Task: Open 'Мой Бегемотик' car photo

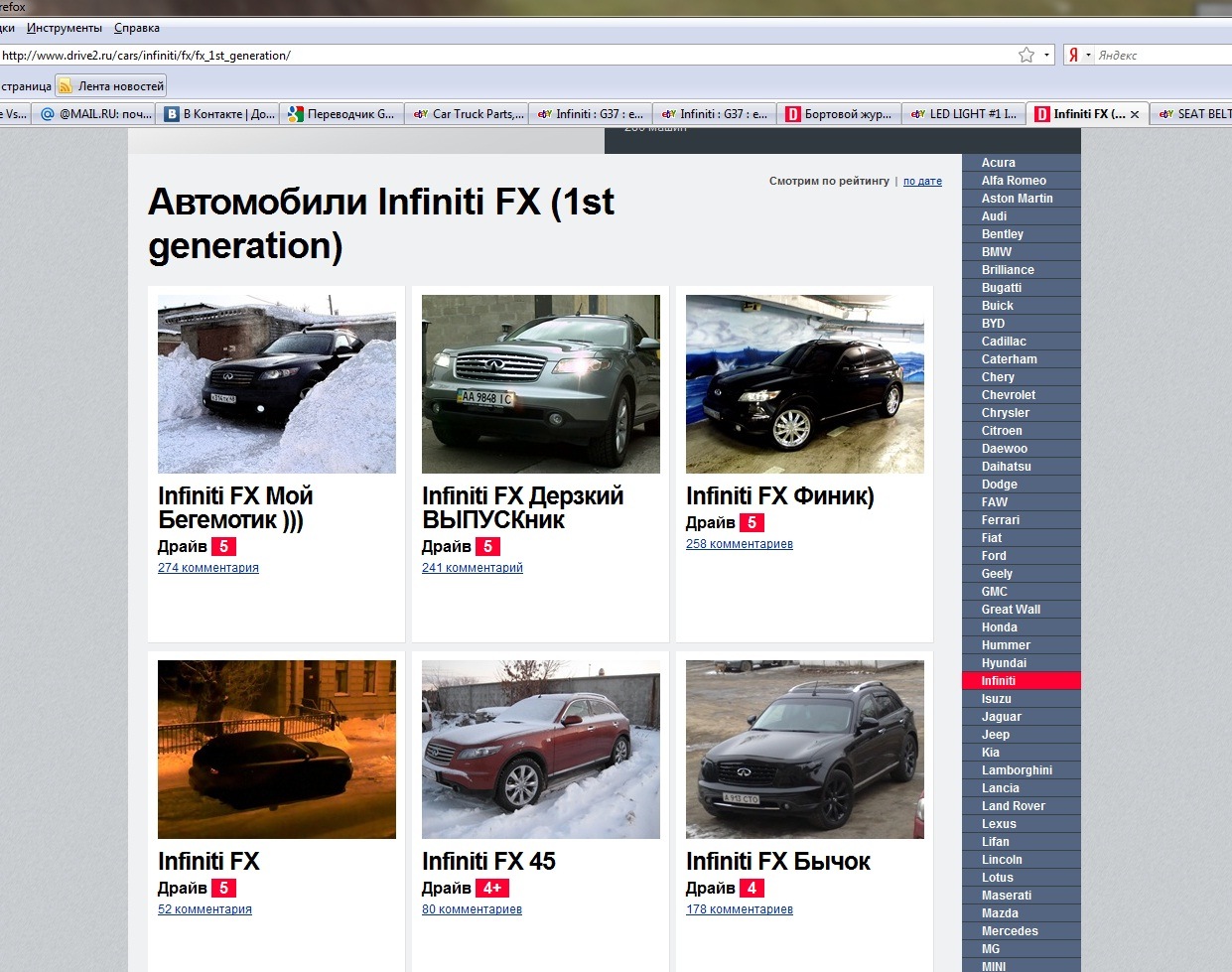Action: (277, 384)
